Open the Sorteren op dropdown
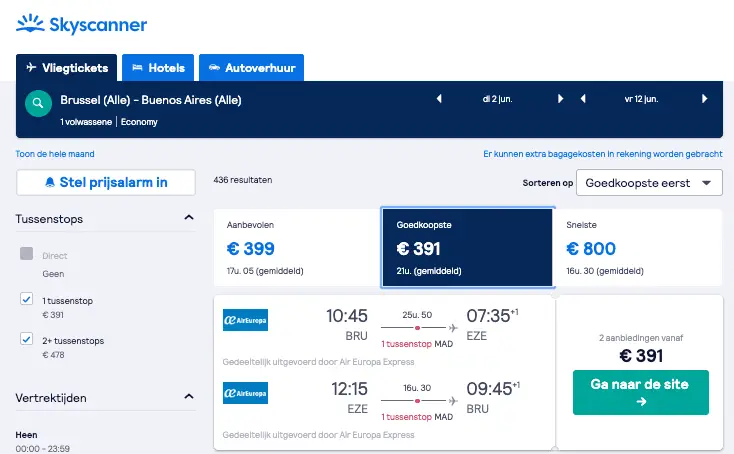This screenshot has height=454, width=734. point(649,183)
